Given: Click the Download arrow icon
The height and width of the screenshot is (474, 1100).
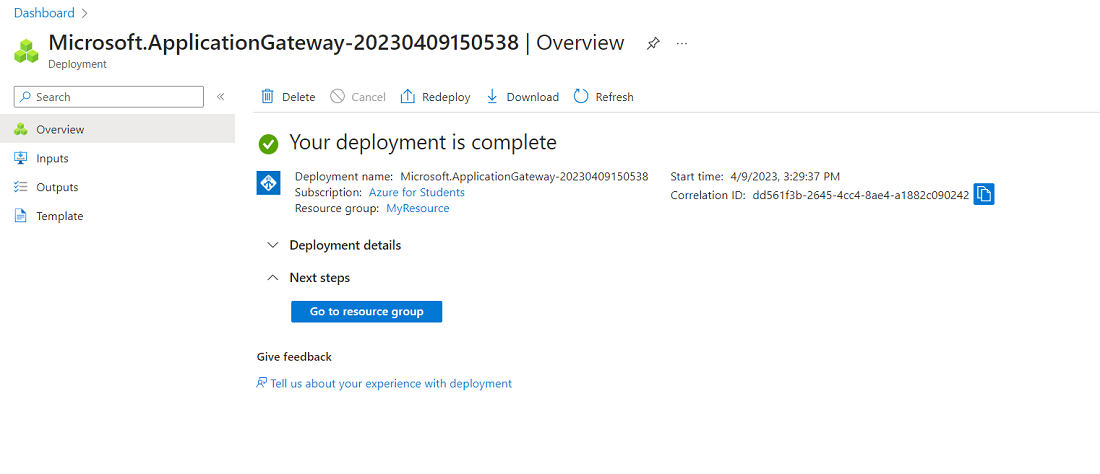Looking at the screenshot, I should (x=492, y=97).
